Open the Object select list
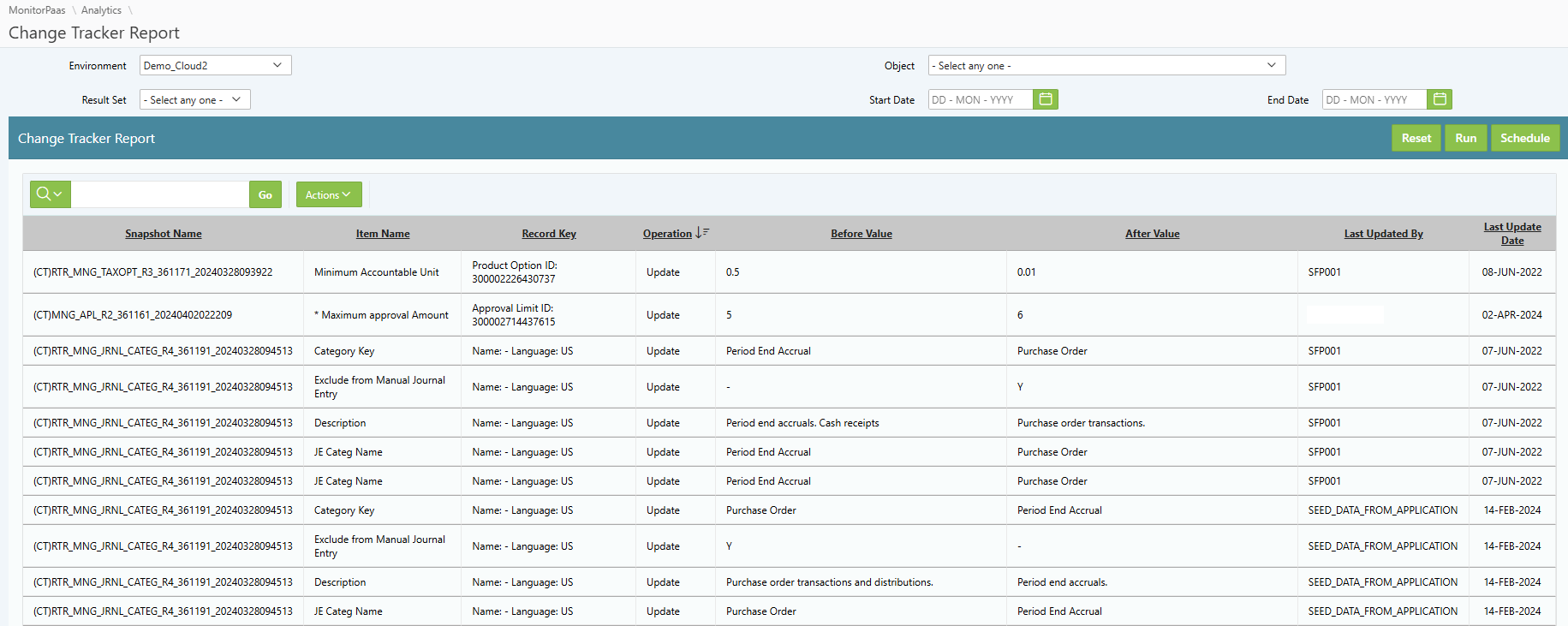 [1106, 65]
